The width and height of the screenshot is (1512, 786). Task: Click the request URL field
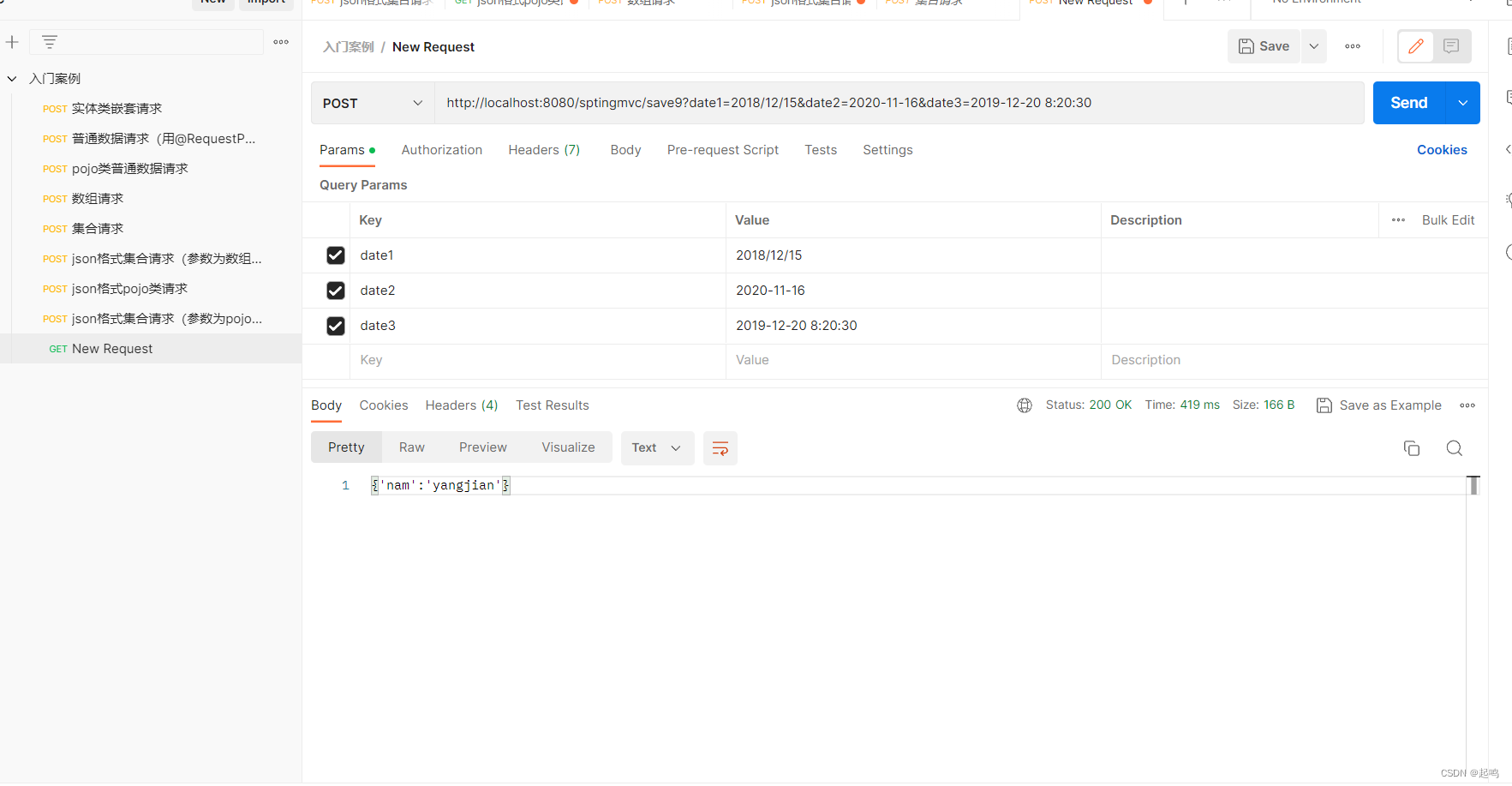(x=899, y=103)
